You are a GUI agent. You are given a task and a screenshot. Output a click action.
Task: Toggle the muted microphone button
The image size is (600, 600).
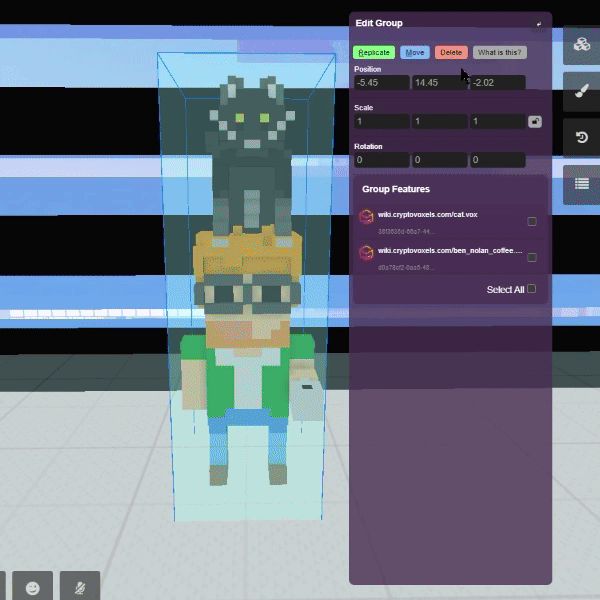pos(80,586)
